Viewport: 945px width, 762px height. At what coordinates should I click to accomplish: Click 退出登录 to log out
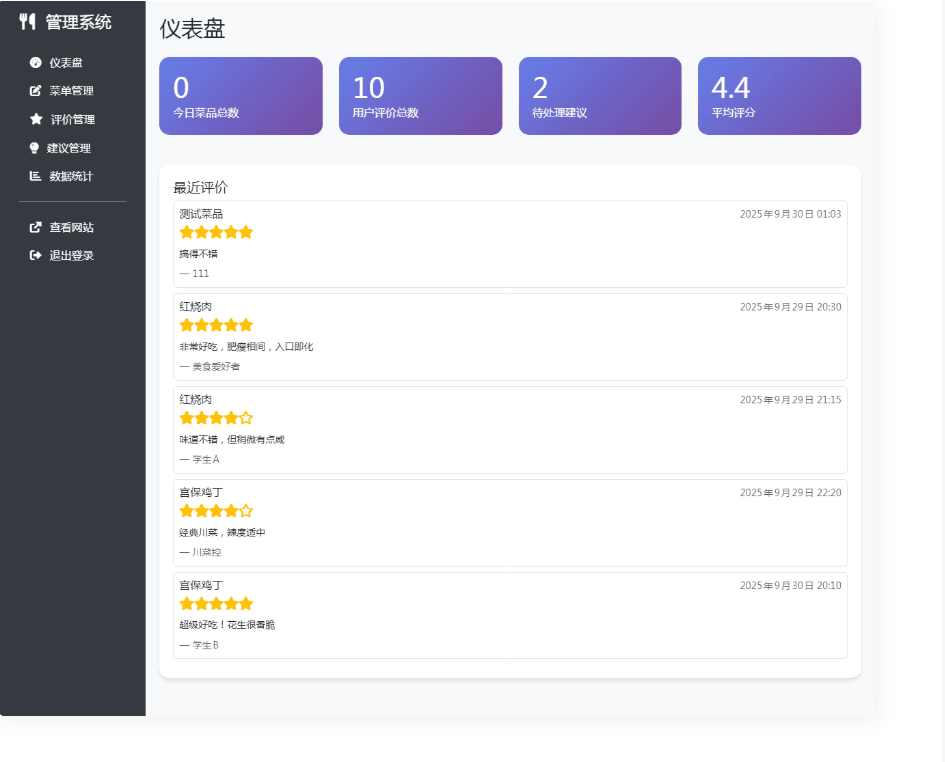pyautogui.click(x=71, y=255)
